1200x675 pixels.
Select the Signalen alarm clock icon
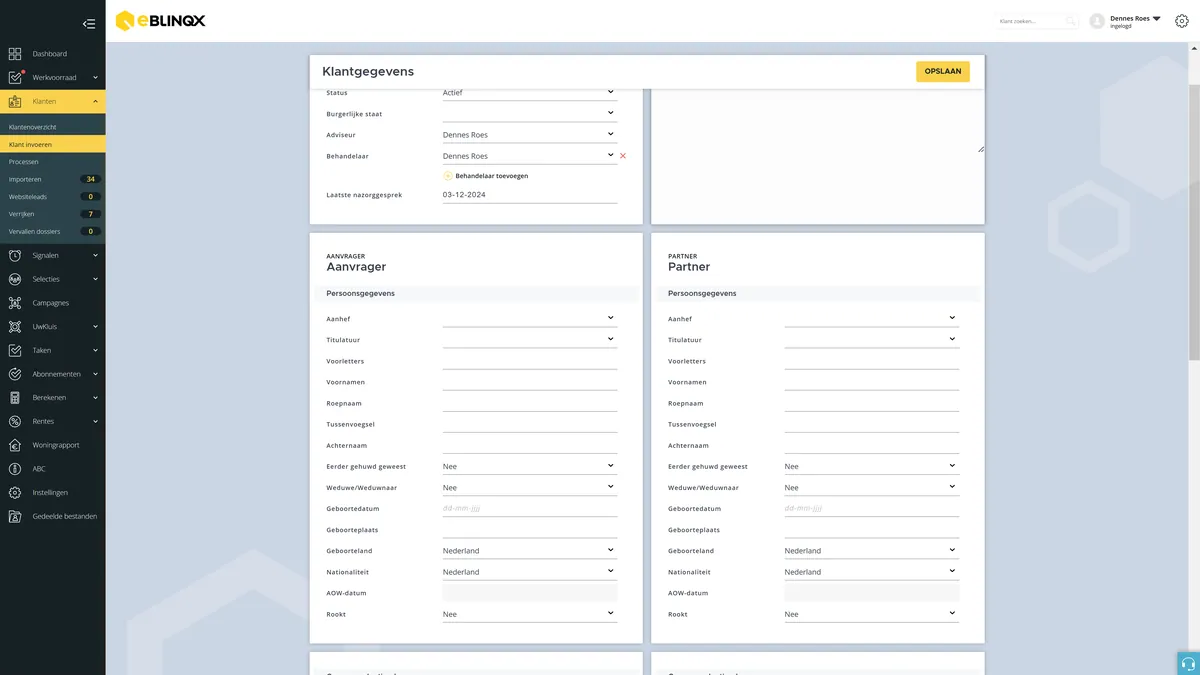[x=15, y=255]
